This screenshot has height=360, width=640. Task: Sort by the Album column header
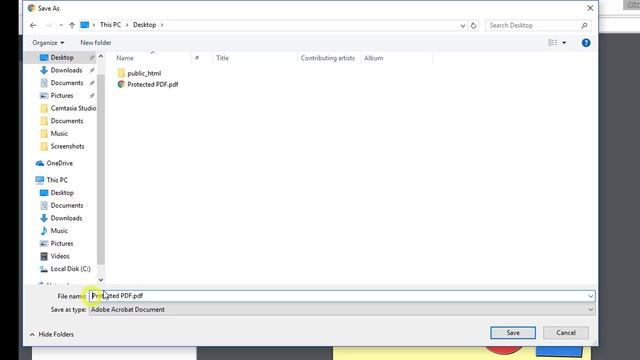click(x=373, y=58)
